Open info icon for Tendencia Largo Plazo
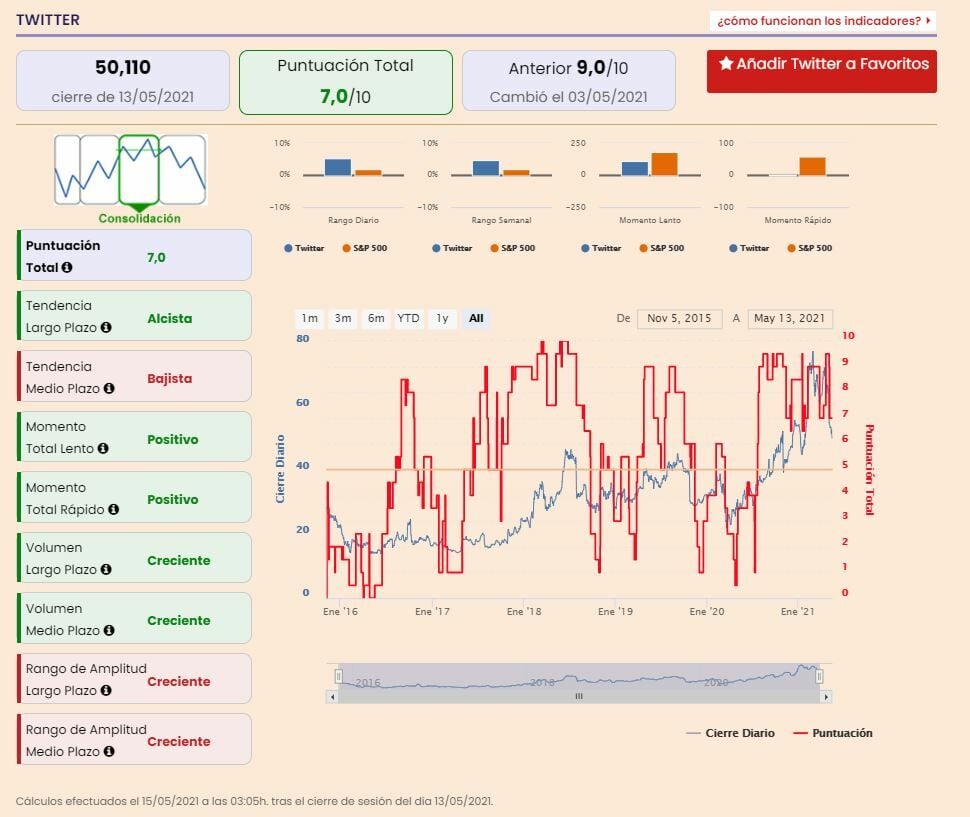 point(106,327)
